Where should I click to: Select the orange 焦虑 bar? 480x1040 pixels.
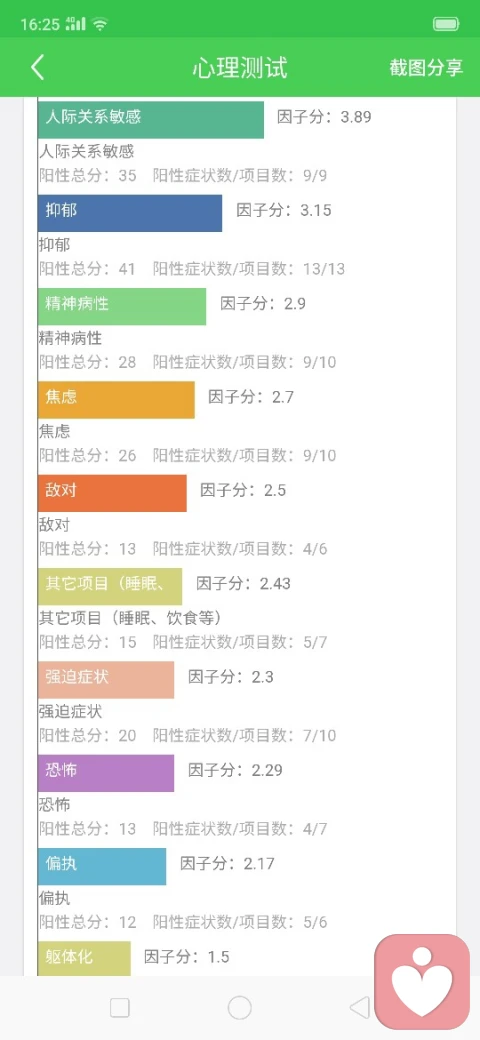click(x=116, y=400)
